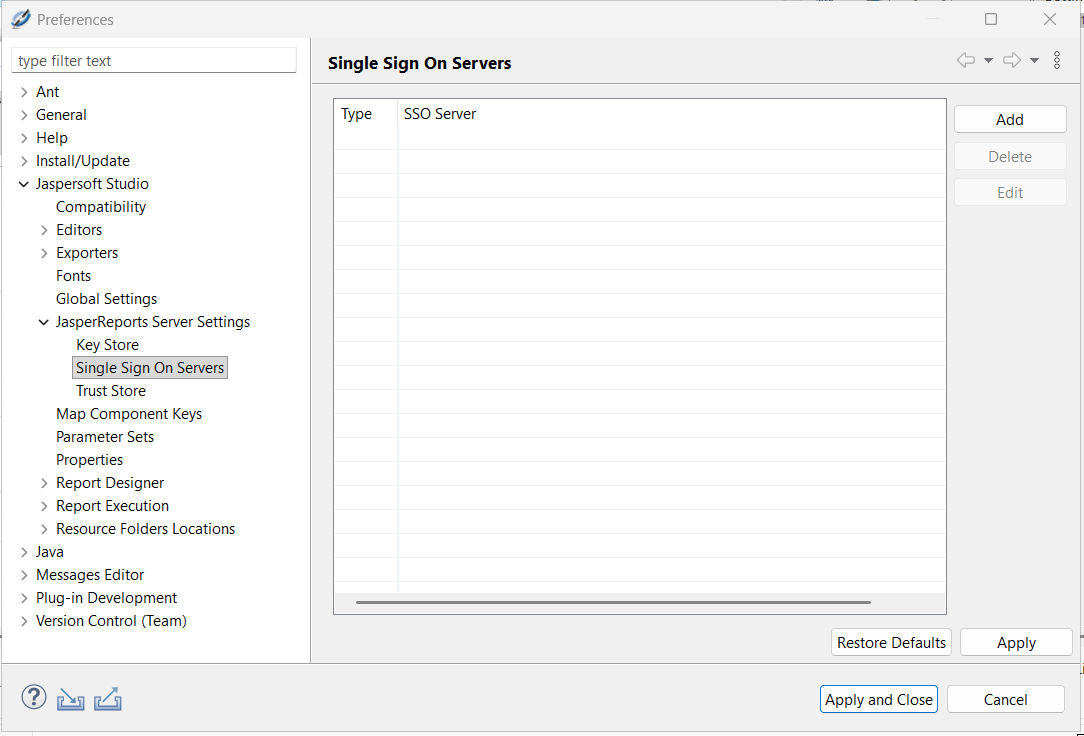The image size is (1084, 736).
Task: Expand the Messages Editor node
Action: click(x=24, y=575)
